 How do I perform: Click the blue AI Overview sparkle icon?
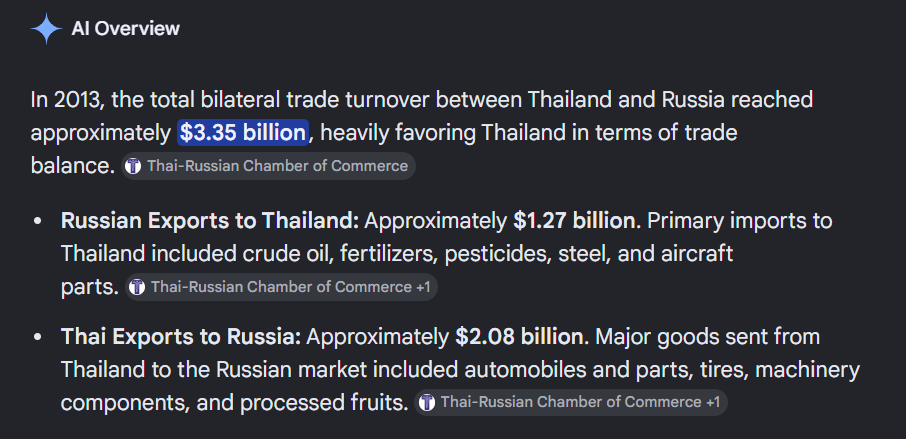[x=46, y=28]
